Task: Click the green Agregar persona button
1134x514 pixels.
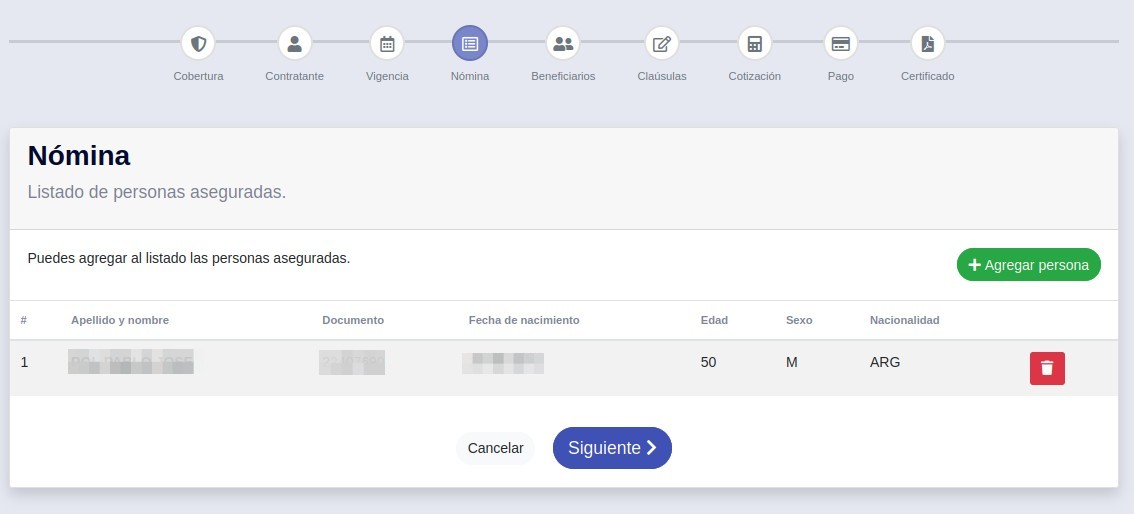Action: (1028, 265)
